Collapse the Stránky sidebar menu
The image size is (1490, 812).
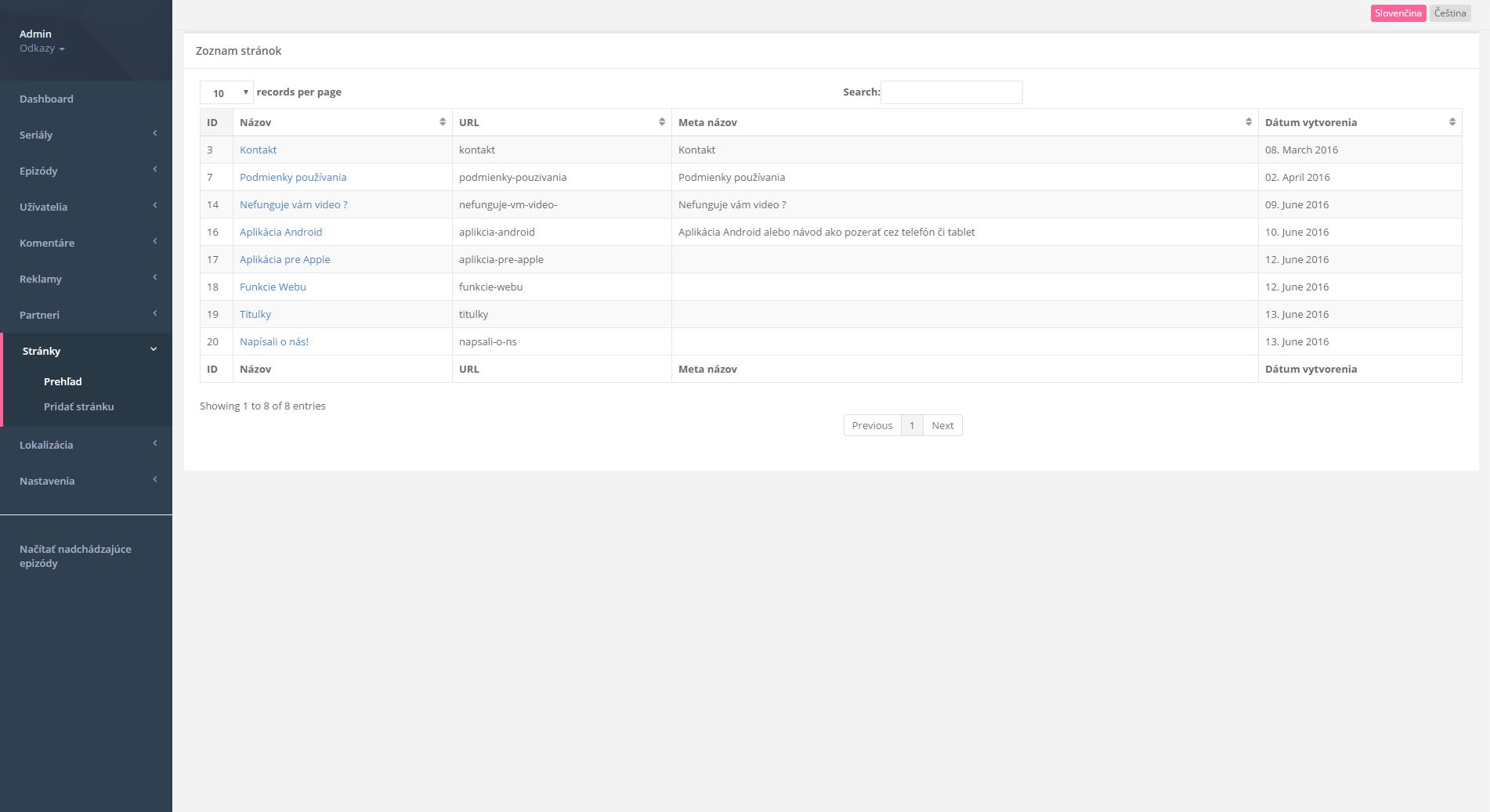tap(88, 351)
